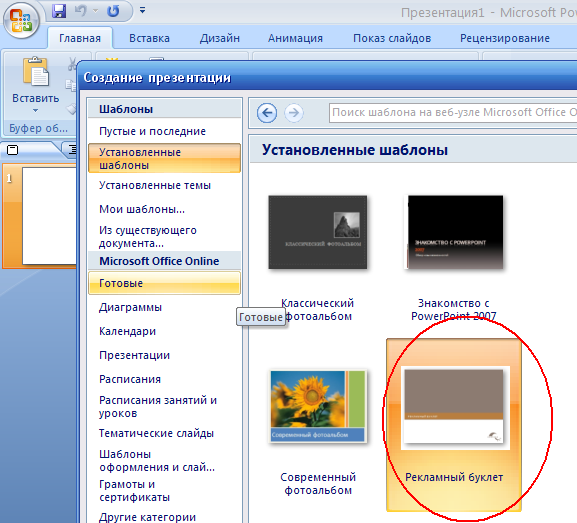Select Расписания занятий и уроков category
577x523 pixels.
(x=164, y=406)
